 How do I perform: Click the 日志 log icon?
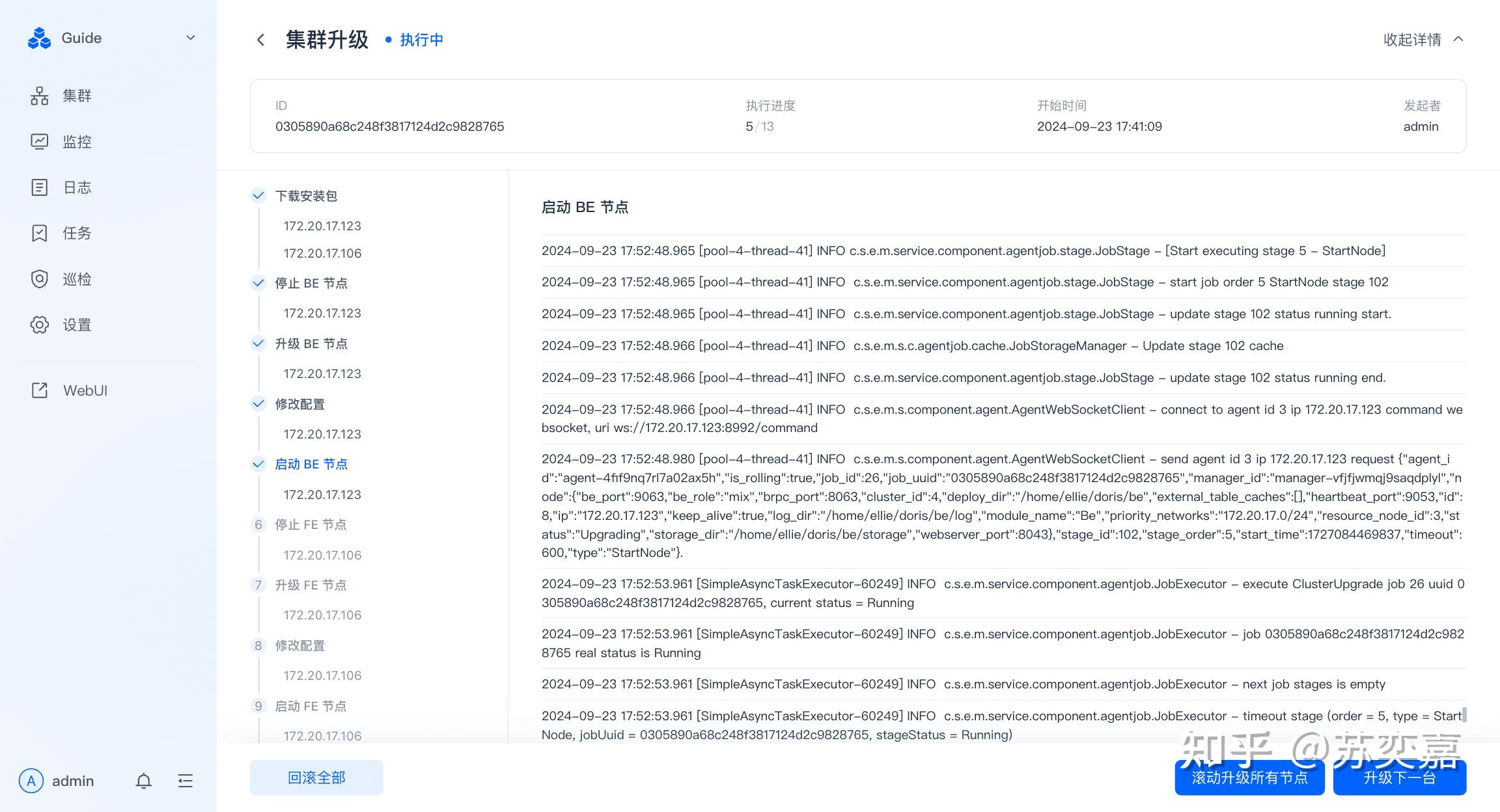(39, 187)
